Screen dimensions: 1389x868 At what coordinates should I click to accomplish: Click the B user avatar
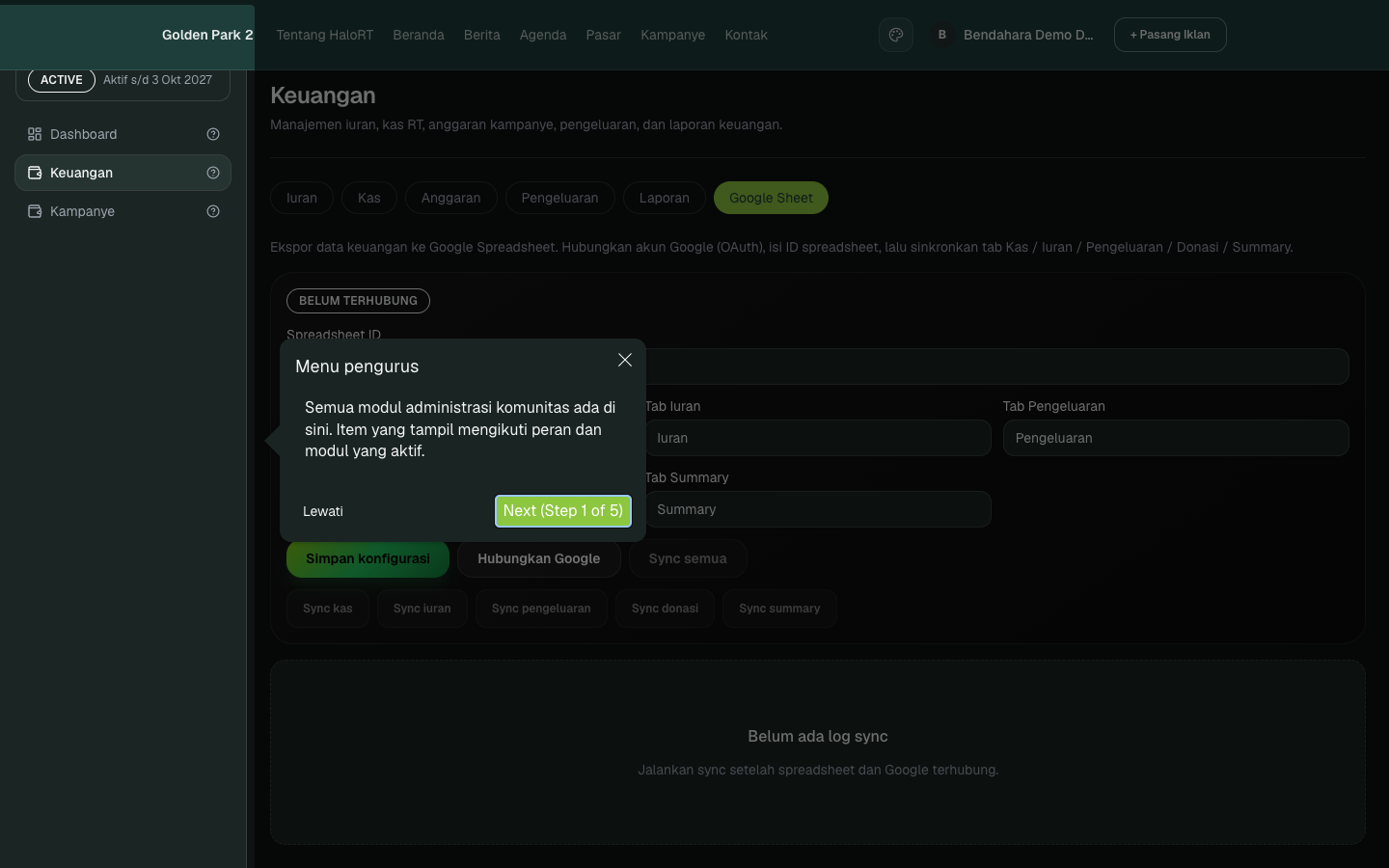(941, 35)
